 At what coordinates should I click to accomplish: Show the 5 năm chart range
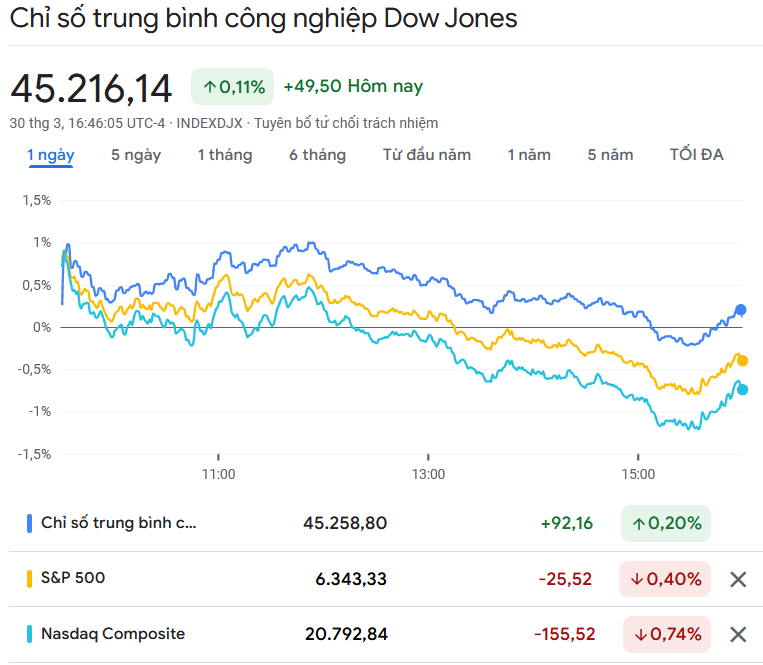coord(610,155)
